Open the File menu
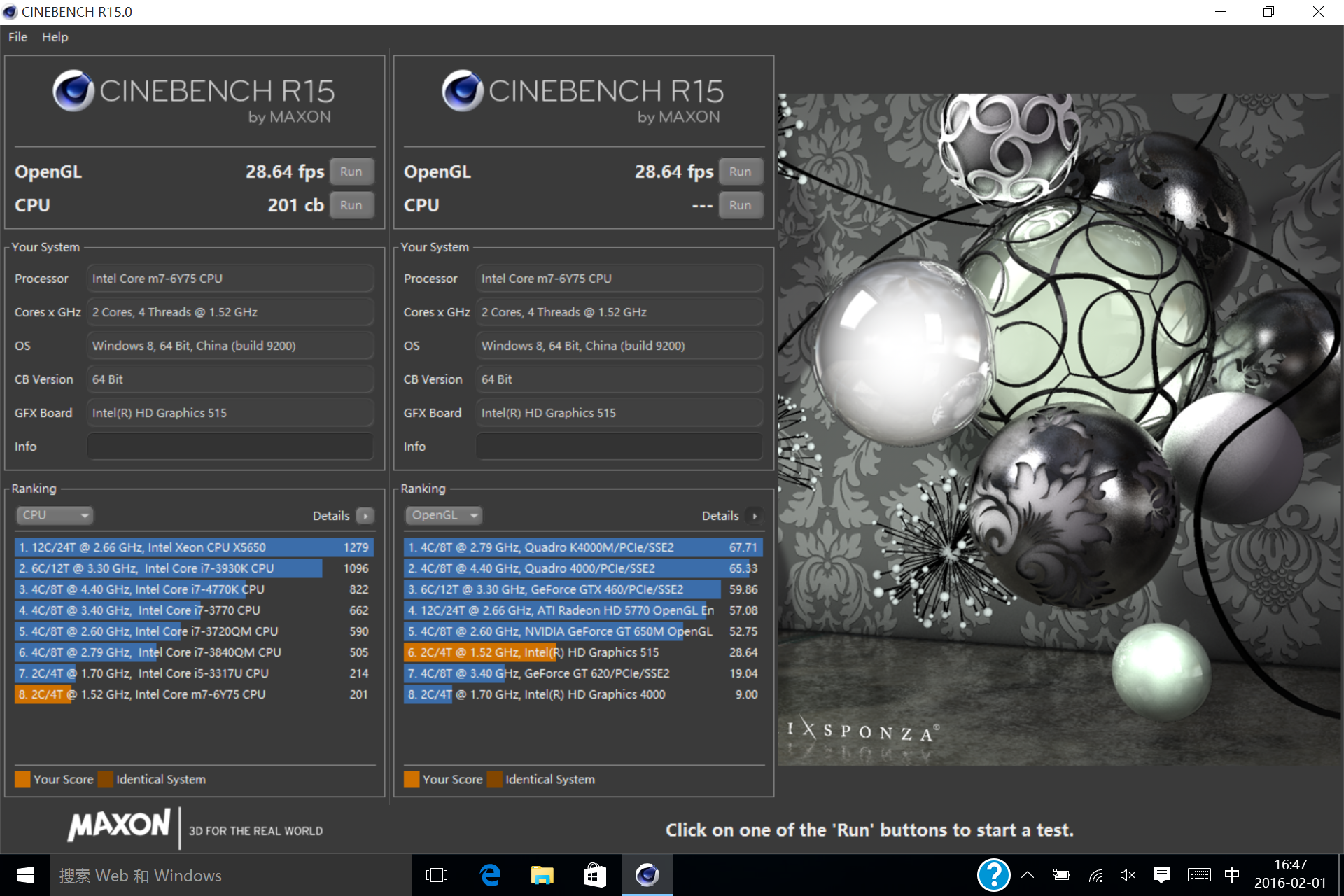The height and width of the screenshot is (896, 1344). point(17,37)
